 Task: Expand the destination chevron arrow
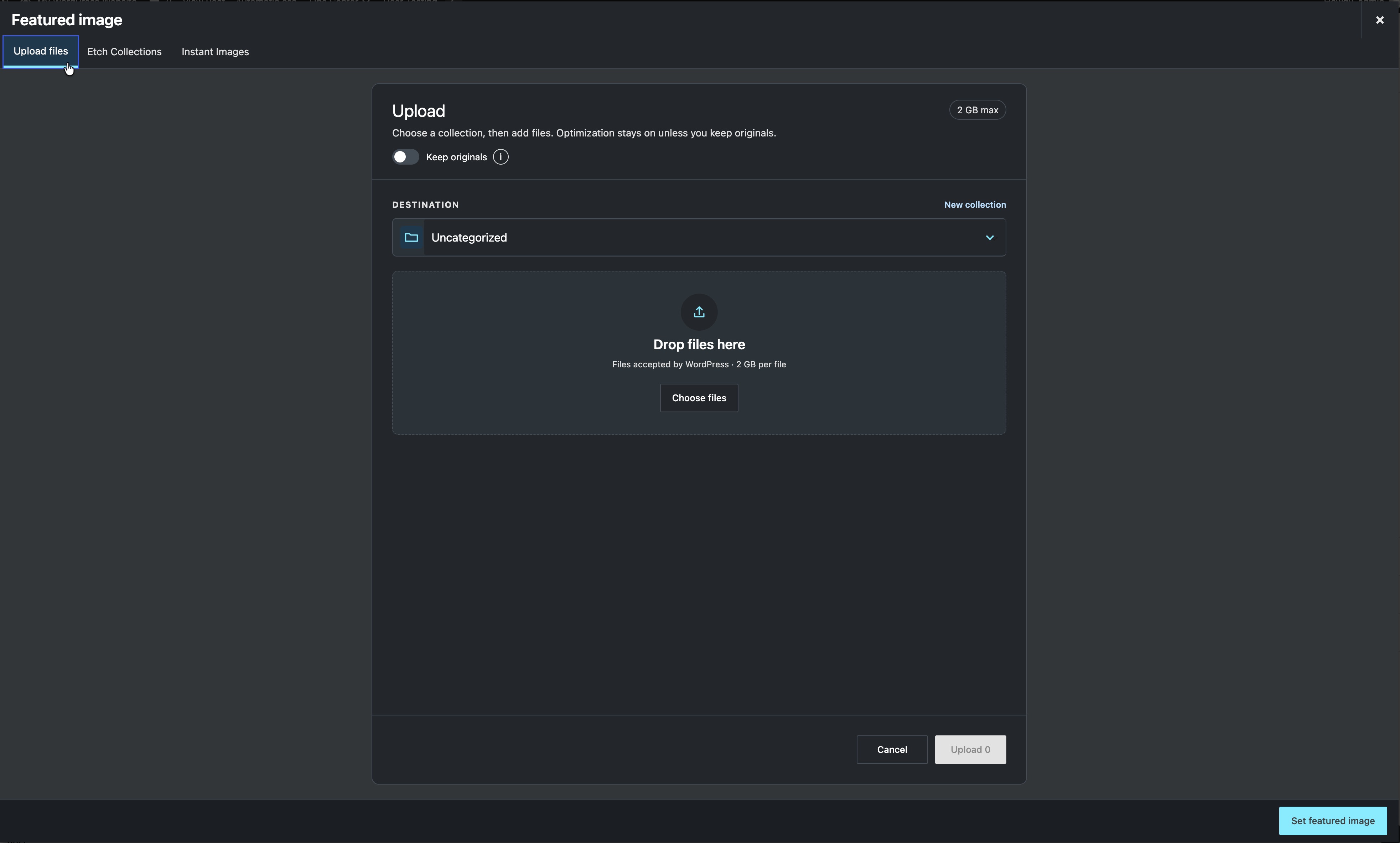tap(989, 237)
